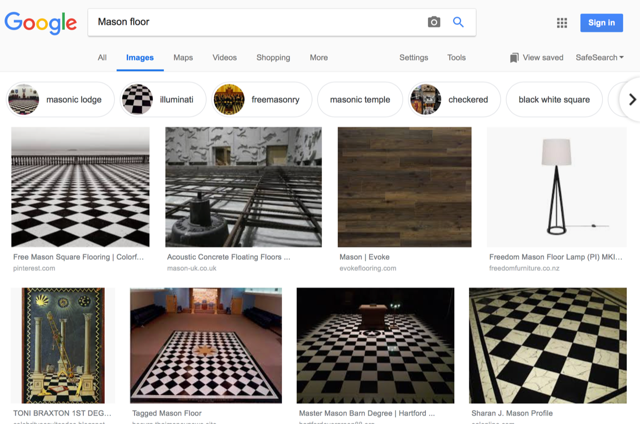Click the evokeflooring.com source text
The width and height of the screenshot is (640, 424).
click(368, 268)
